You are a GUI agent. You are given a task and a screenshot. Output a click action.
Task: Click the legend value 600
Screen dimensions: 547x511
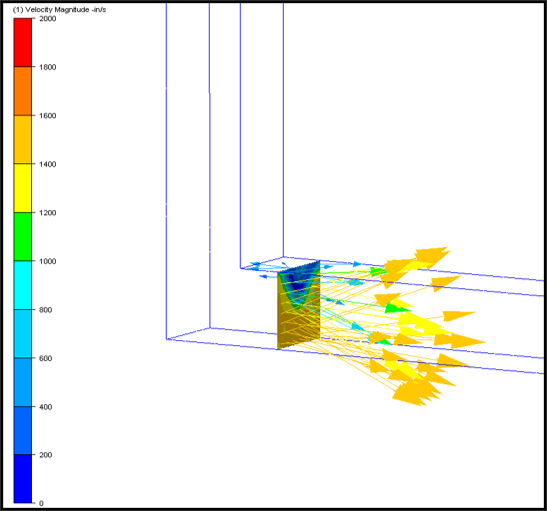[x=45, y=358]
